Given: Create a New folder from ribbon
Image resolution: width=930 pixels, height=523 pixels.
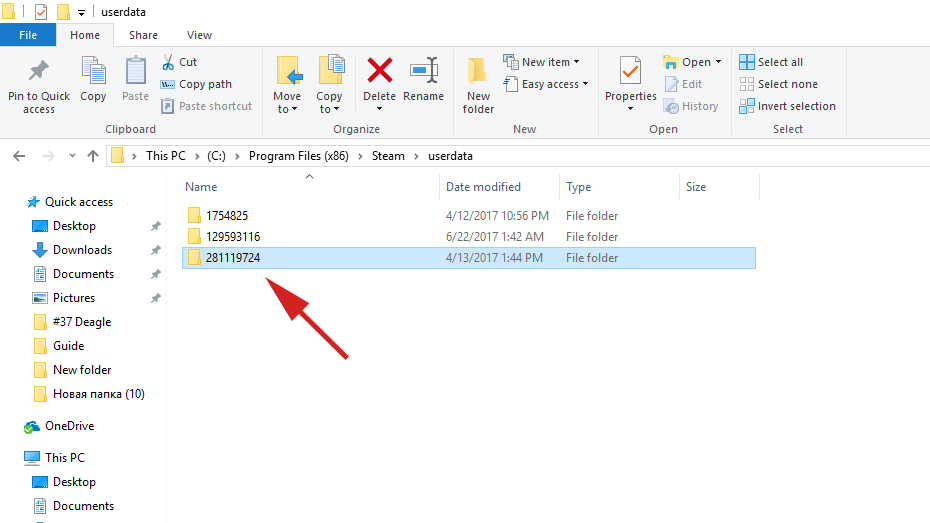Looking at the screenshot, I should [x=478, y=80].
